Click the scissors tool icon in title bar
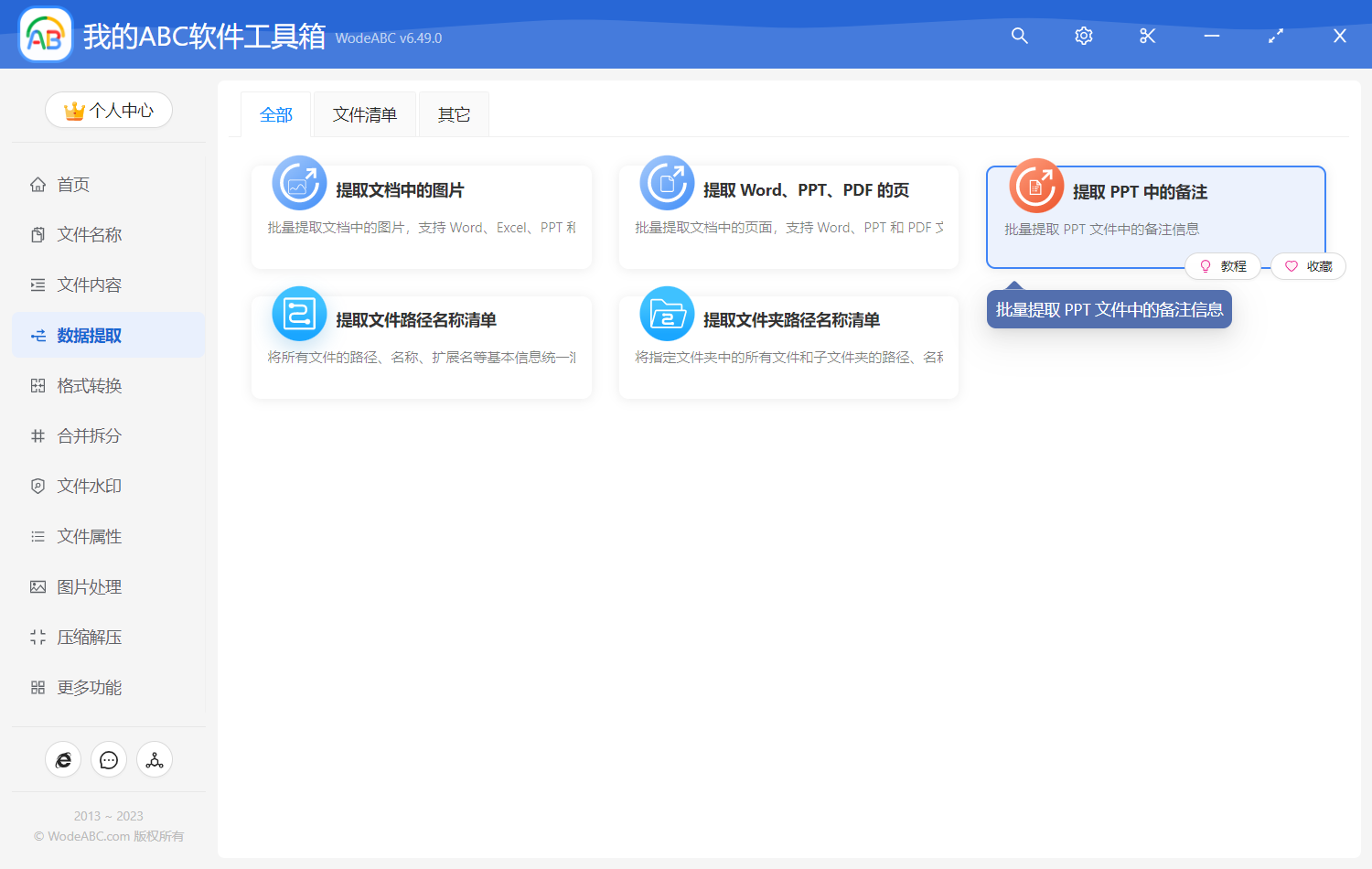1372x869 pixels. coord(1148,36)
